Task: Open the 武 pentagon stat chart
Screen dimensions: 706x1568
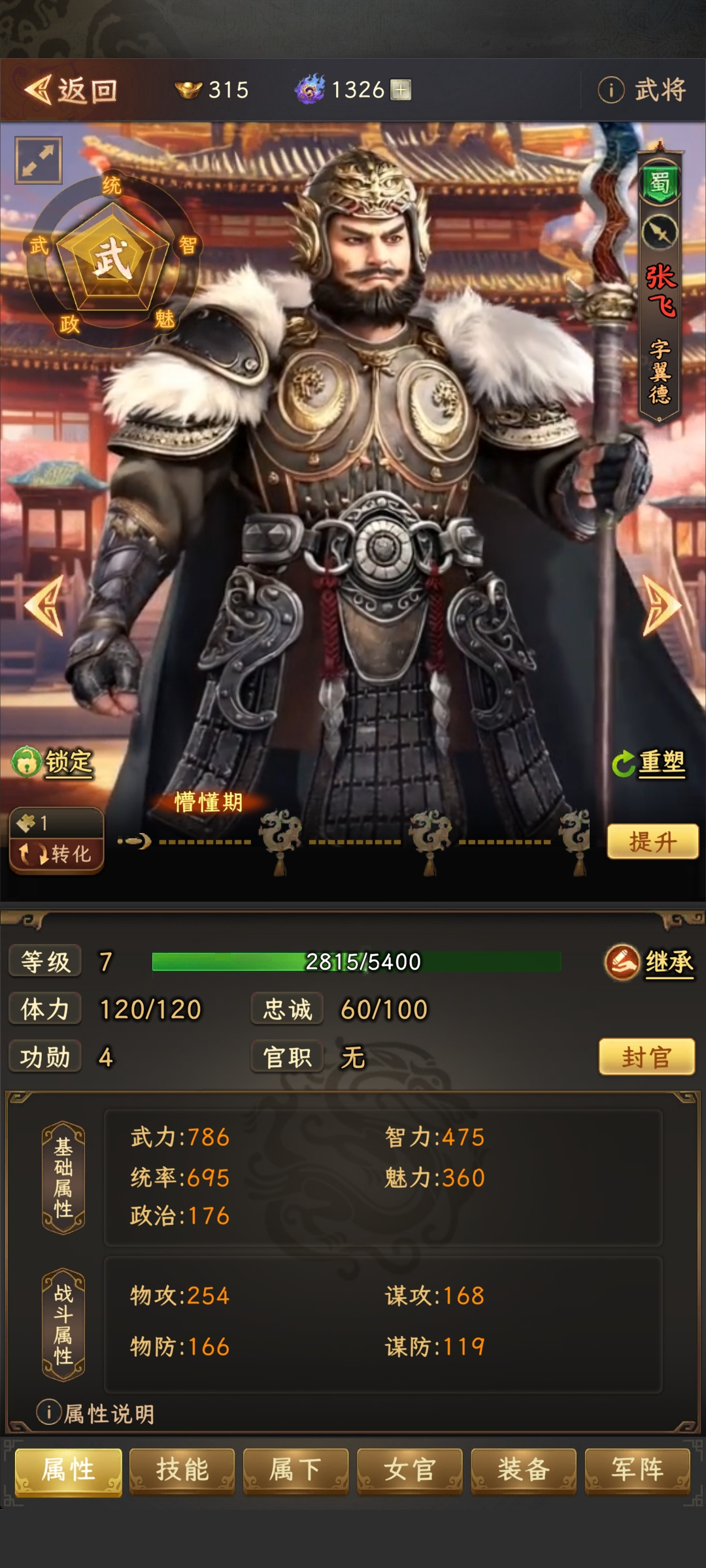Action: (x=113, y=258)
